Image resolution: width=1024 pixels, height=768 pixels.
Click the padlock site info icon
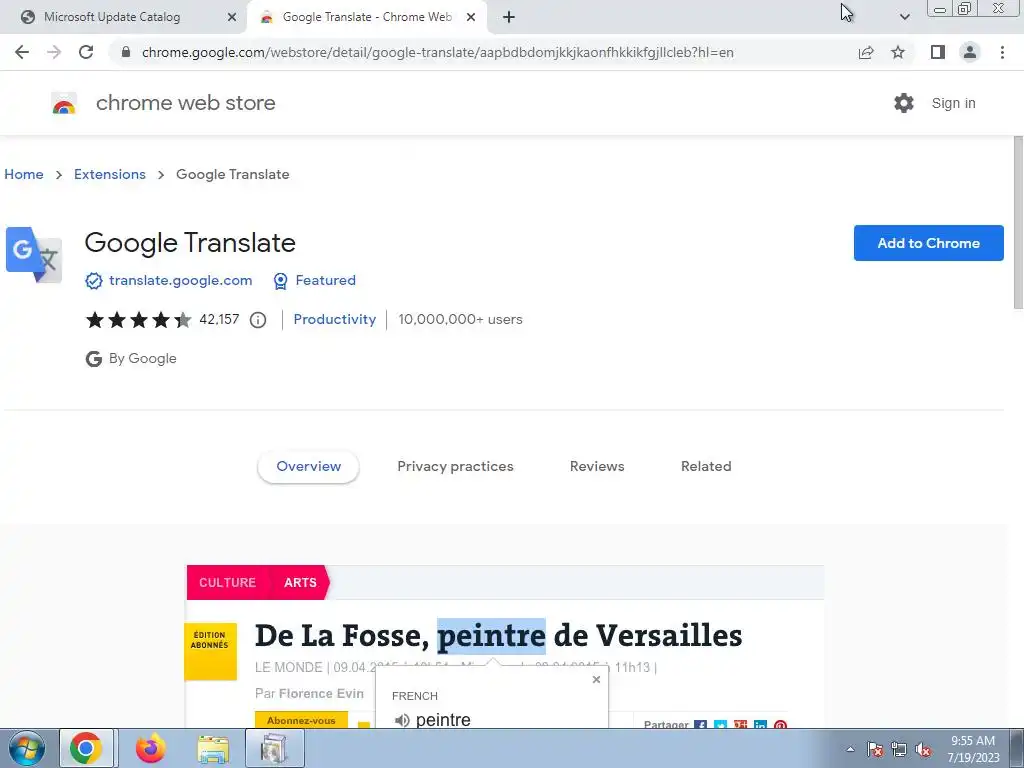(x=126, y=52)
